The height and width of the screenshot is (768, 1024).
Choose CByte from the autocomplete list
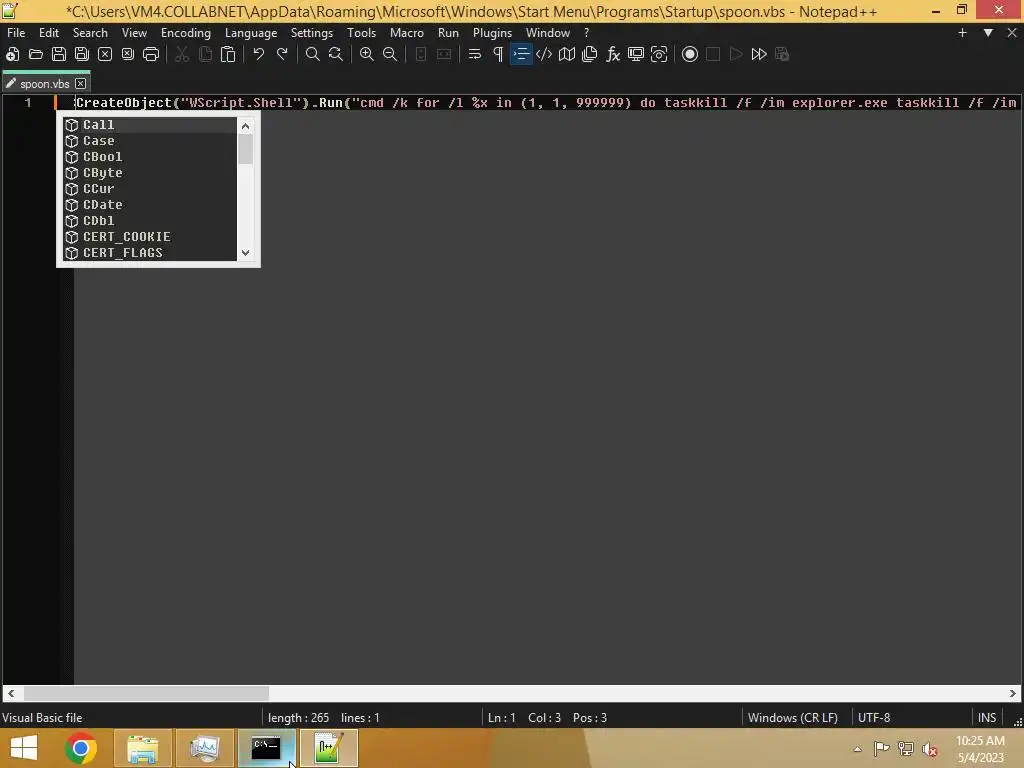[x=150, y=172]
